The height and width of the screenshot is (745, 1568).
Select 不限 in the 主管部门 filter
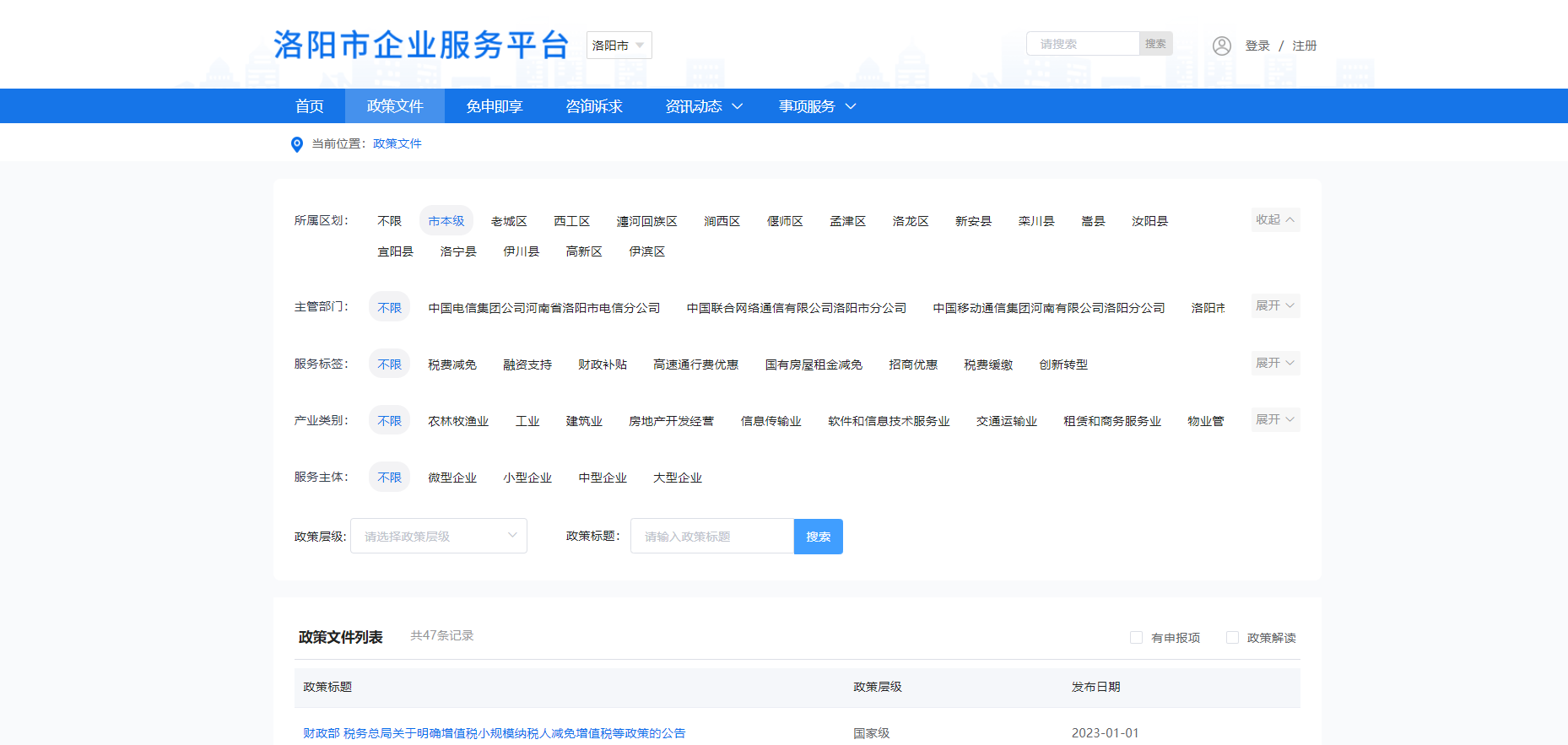click(389, 308)
